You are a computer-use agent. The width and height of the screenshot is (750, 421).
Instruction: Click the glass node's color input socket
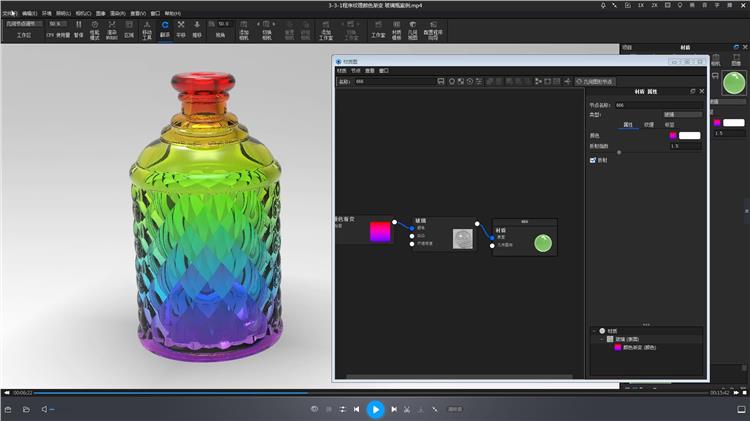411,228
